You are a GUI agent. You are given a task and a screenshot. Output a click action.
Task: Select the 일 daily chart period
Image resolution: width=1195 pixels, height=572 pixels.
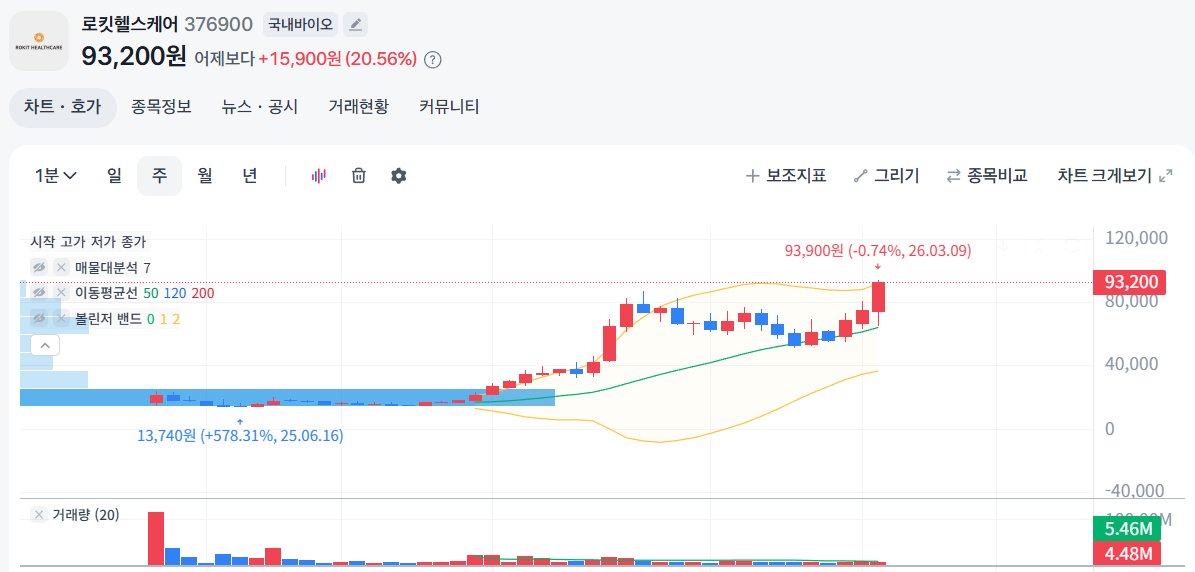[x=114, y=176]
